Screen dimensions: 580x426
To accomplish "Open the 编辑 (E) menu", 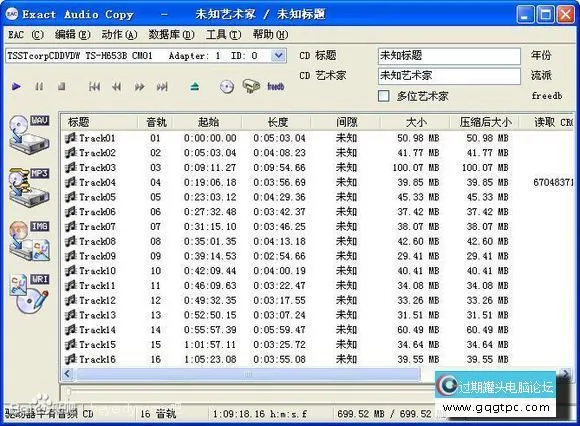I will pos(72,35).
